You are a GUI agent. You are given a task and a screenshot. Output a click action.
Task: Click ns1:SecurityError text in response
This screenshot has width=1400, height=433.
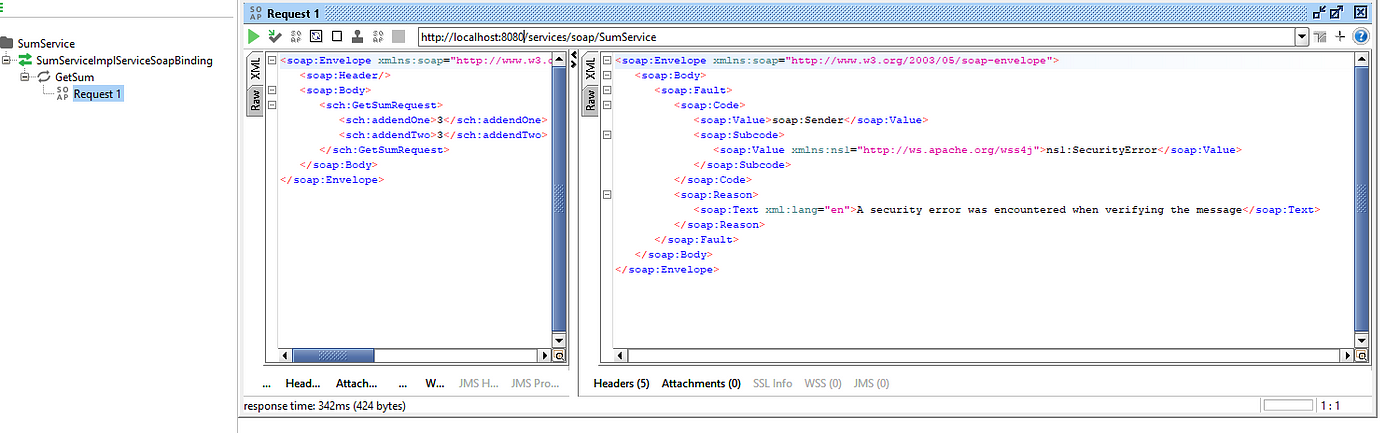click(1101, 150)
